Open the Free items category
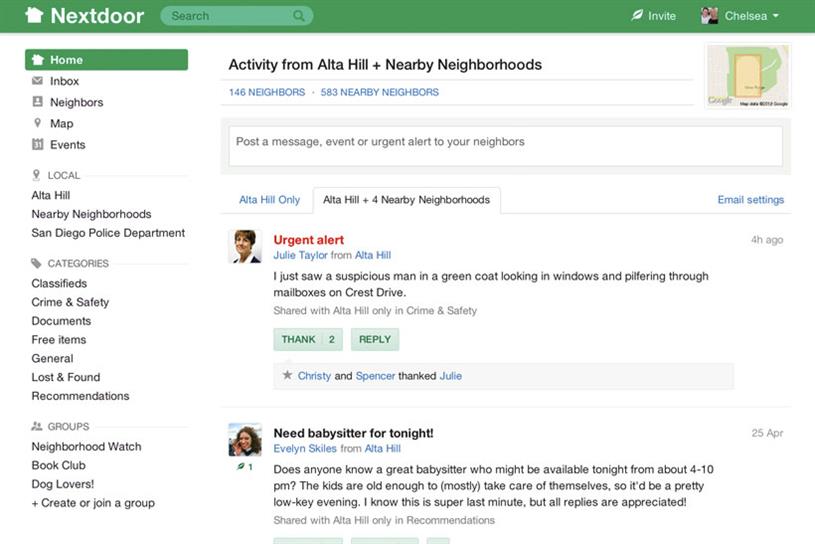Screen dimensions: 815x544 point(59,339)
